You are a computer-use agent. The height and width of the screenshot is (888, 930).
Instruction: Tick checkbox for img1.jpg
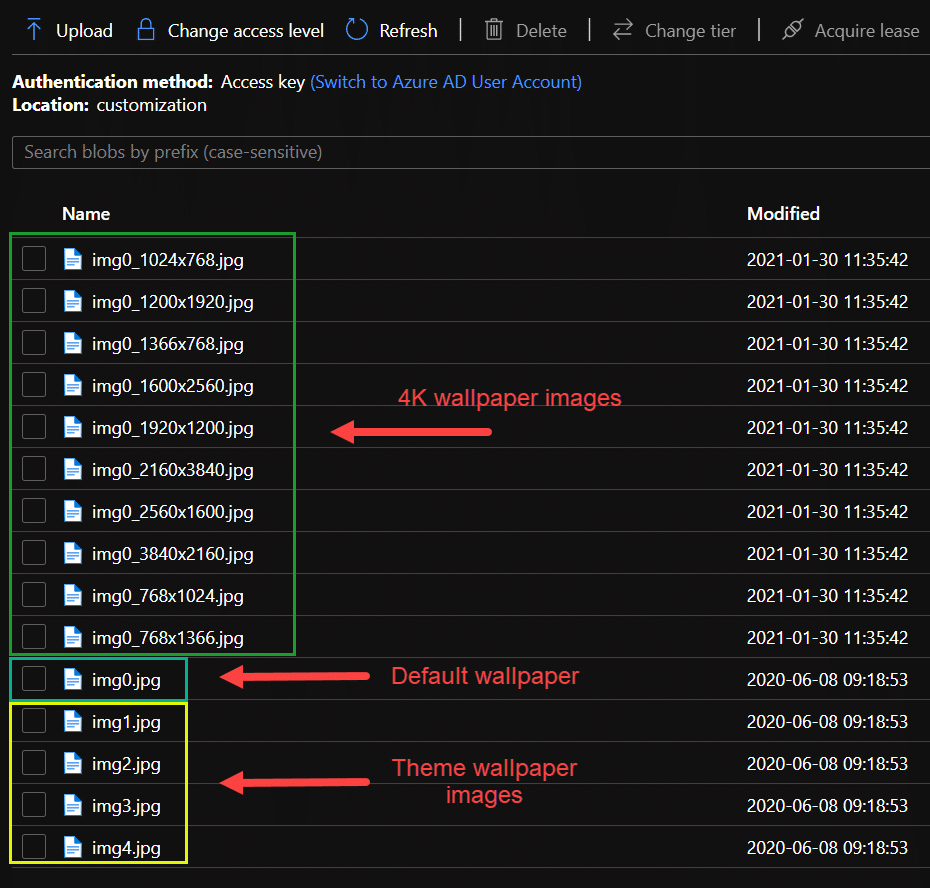[x=34, y=721]
